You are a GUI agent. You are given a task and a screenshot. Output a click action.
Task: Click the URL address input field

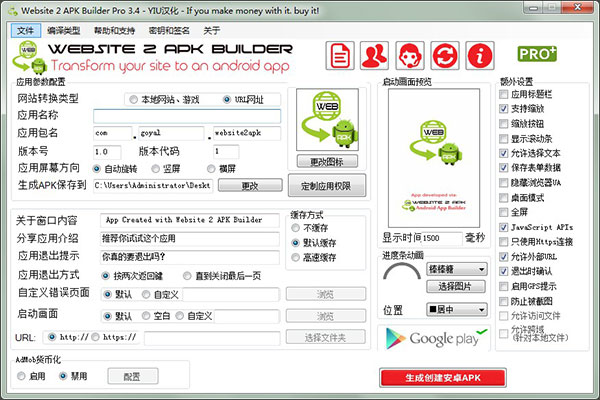(212, 338)
